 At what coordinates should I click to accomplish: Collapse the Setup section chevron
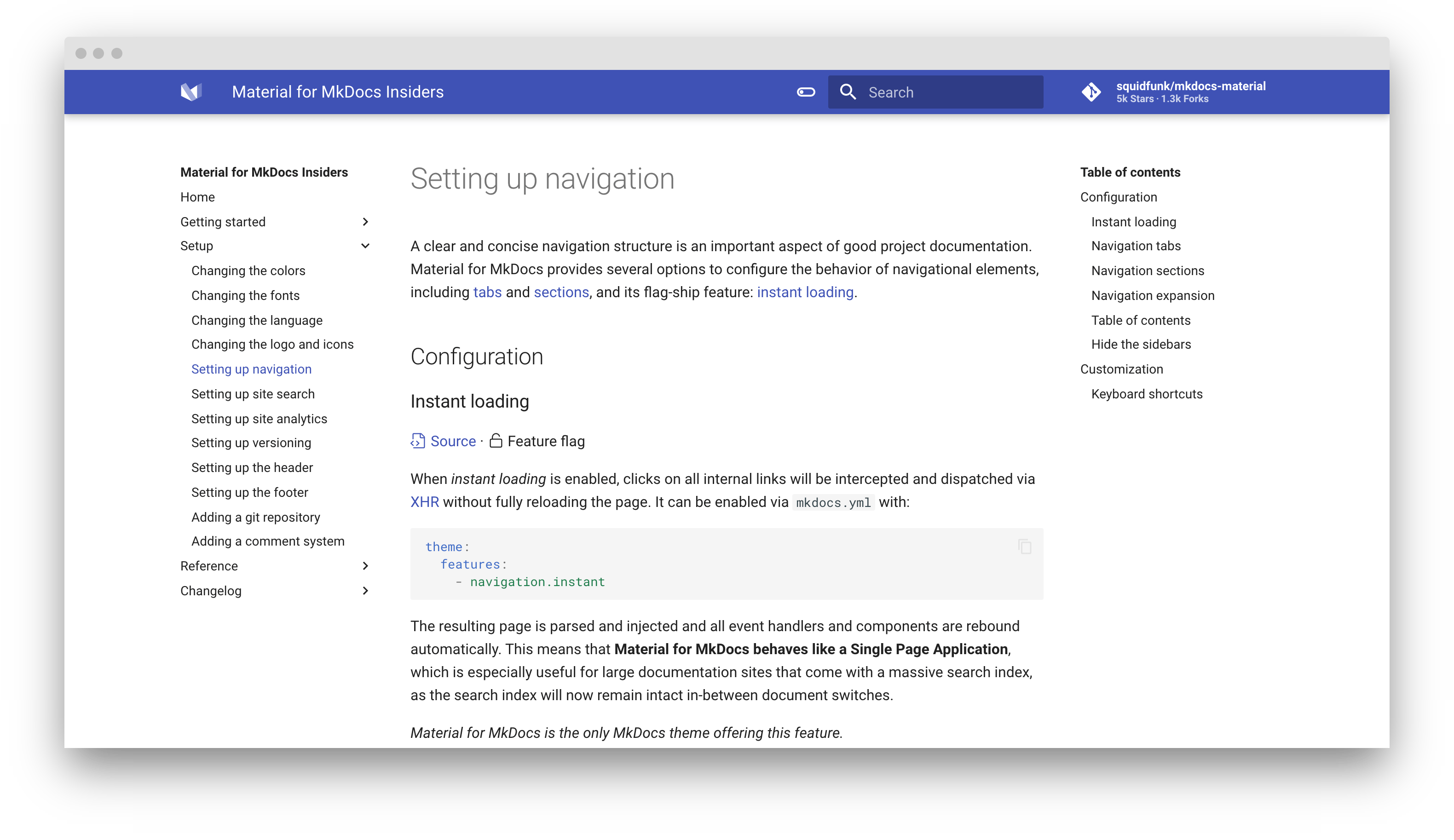(x=365, y=247)
